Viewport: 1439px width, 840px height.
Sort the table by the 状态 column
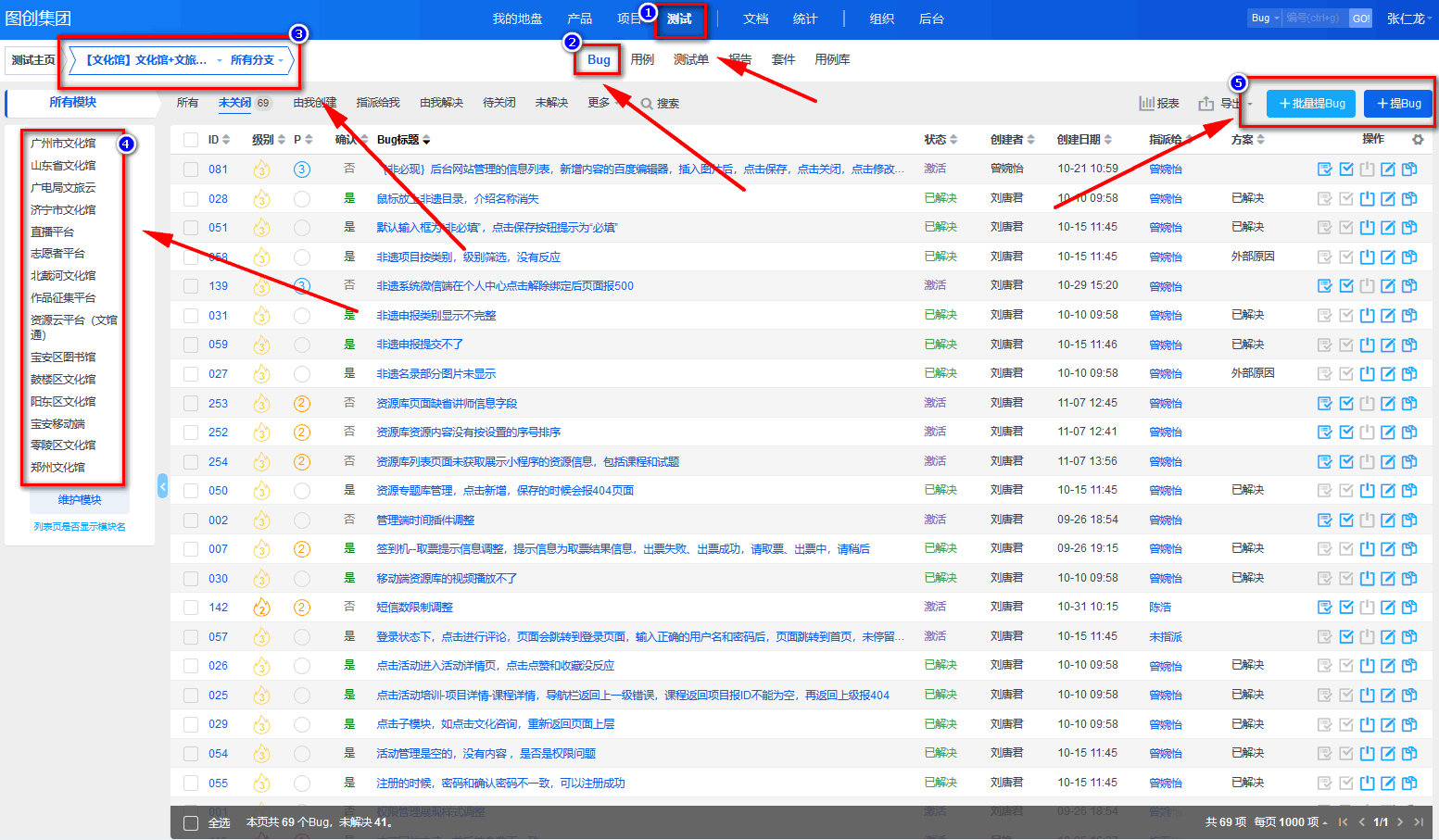coord(940,140)
